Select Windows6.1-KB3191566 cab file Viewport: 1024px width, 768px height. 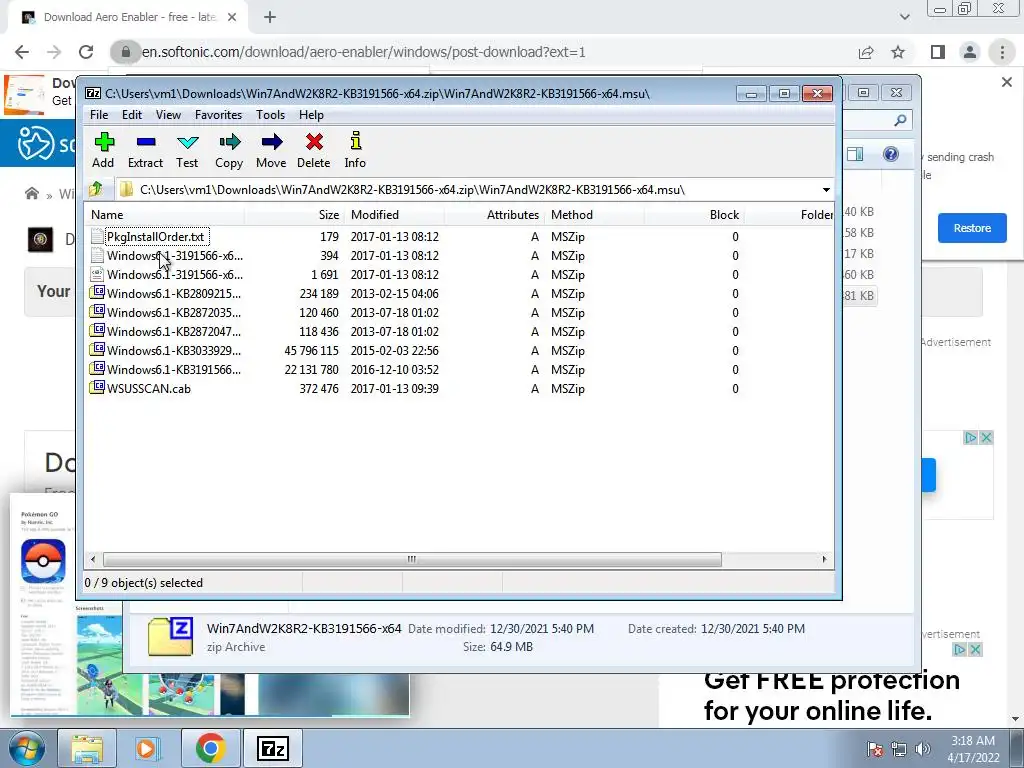174,370
